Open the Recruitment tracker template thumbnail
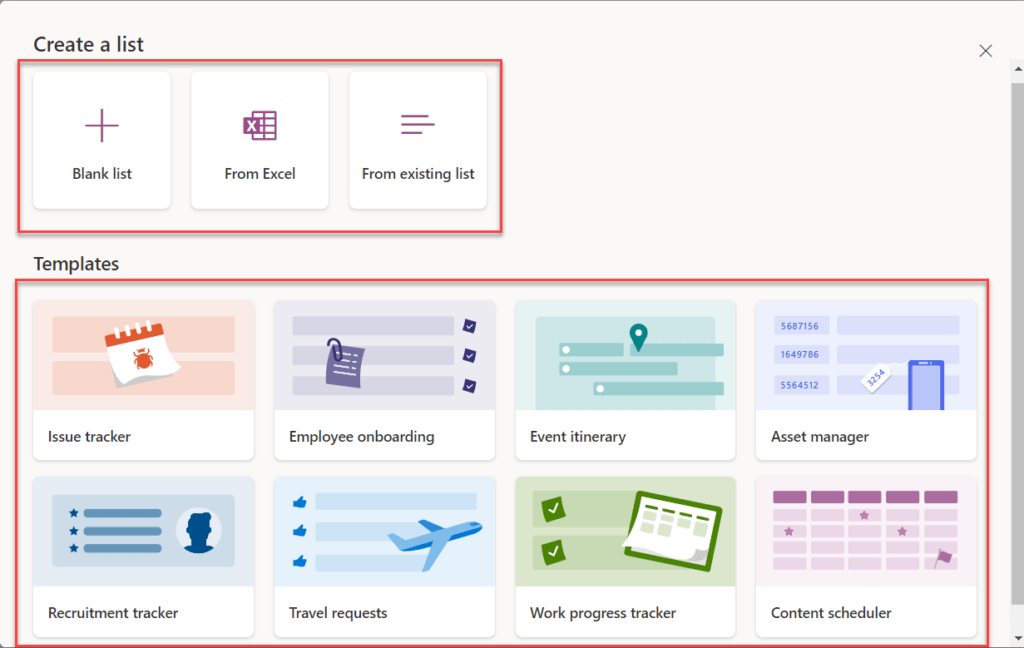 pos(144,532)
